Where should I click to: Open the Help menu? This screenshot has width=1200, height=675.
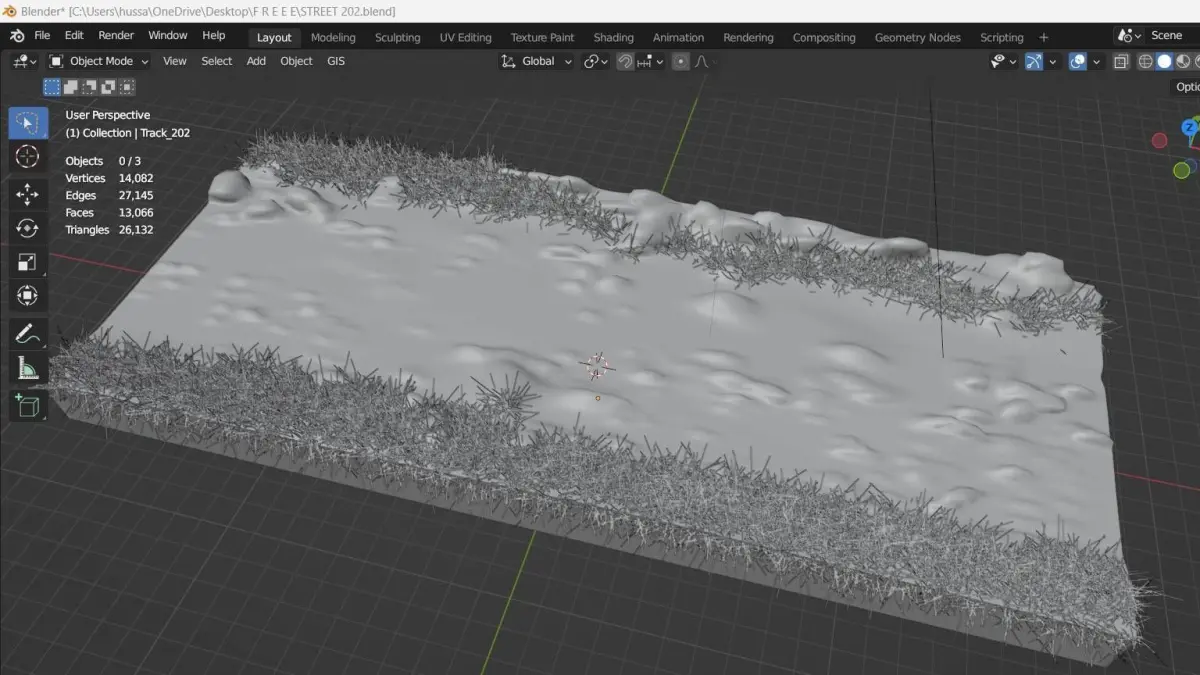click(x=214, y=36)
